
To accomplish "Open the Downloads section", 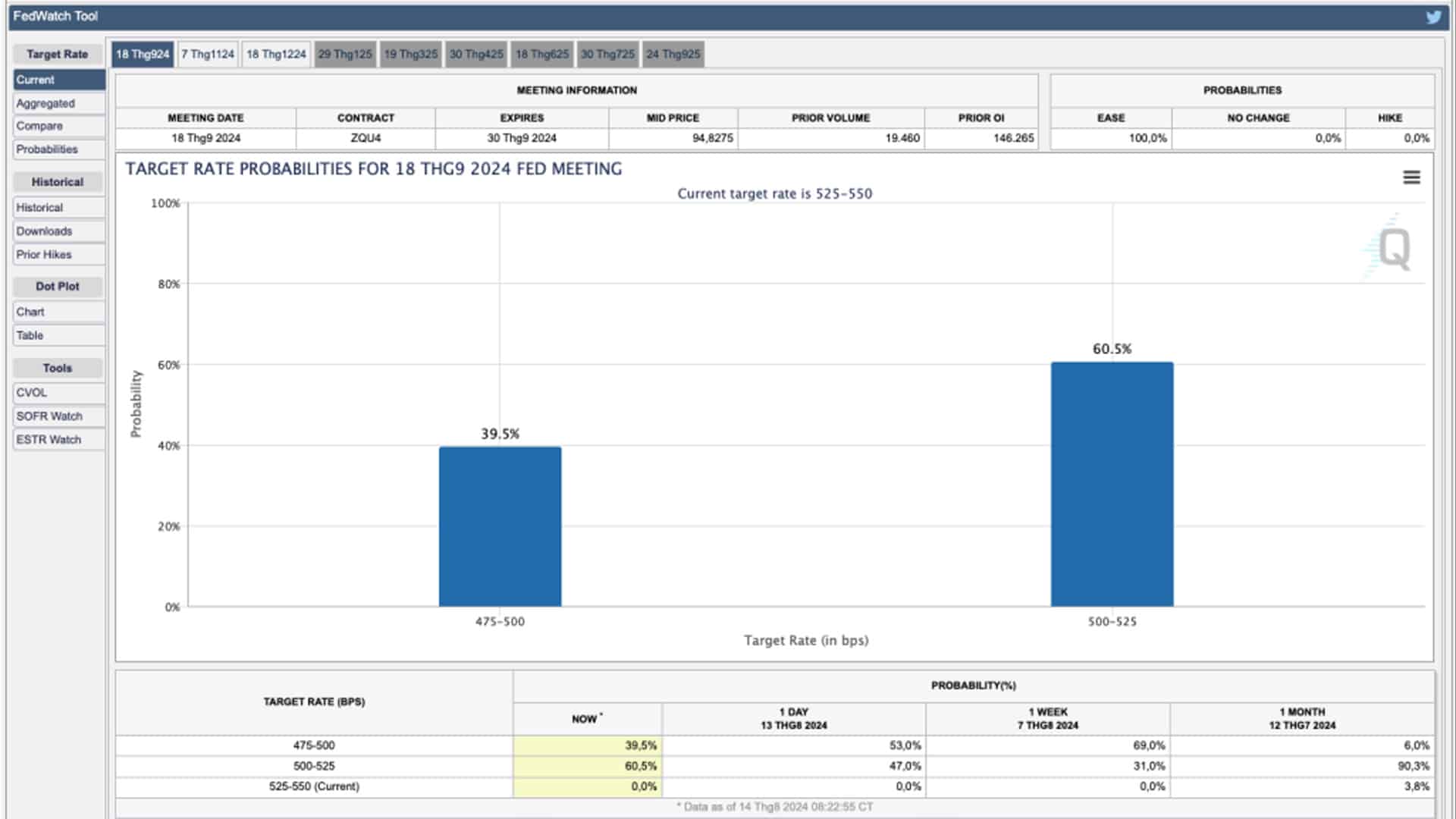I will point(59,231).
